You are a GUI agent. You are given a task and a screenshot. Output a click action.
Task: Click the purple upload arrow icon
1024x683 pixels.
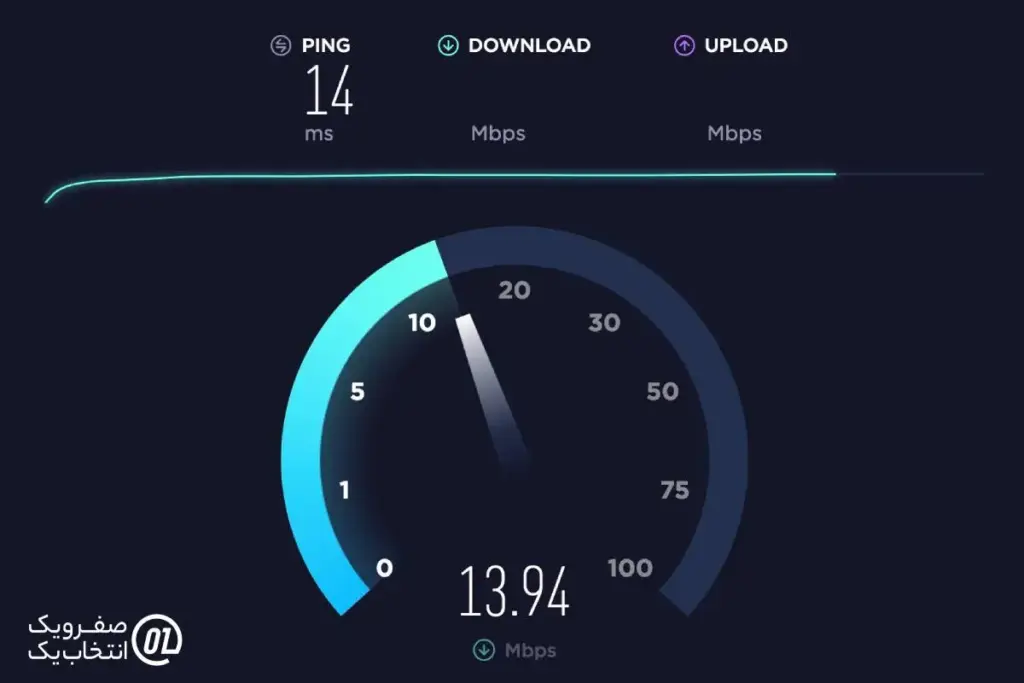[684, 46]
